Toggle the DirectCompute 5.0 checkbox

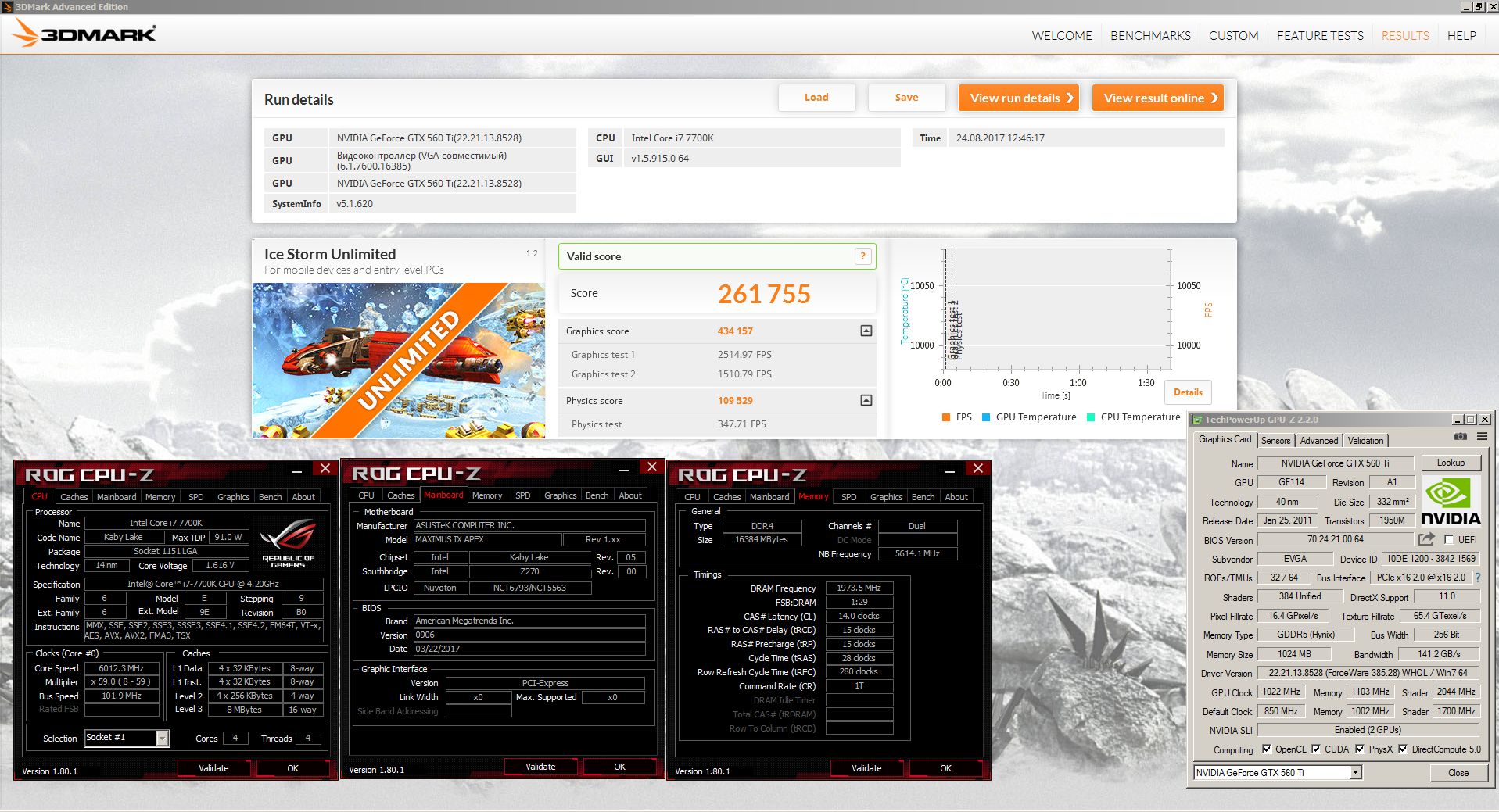pos(1403,749)
